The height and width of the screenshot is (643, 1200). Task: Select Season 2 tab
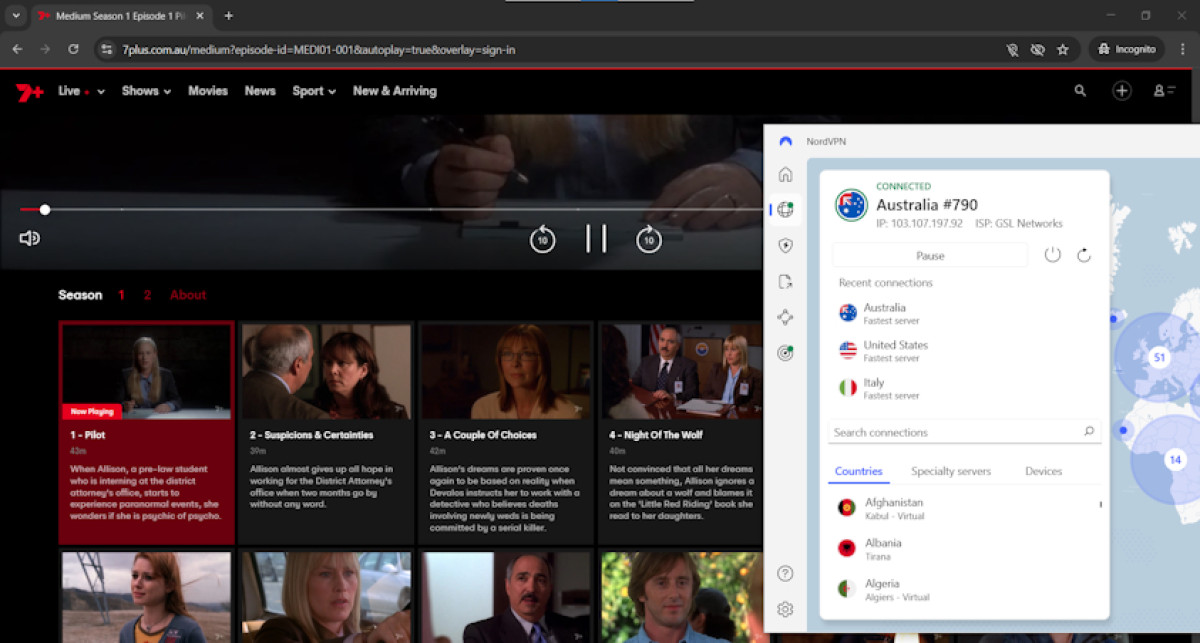(x=147, y=295)
